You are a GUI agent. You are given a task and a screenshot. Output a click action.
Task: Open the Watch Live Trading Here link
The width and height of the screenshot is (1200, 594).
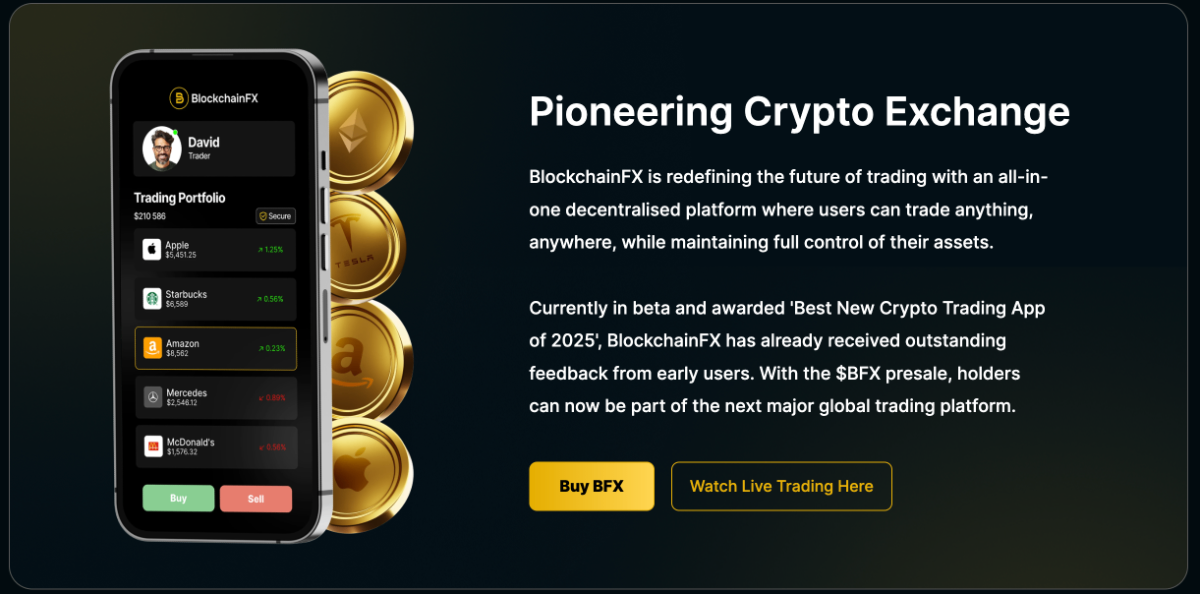click(x=781, y=486)
